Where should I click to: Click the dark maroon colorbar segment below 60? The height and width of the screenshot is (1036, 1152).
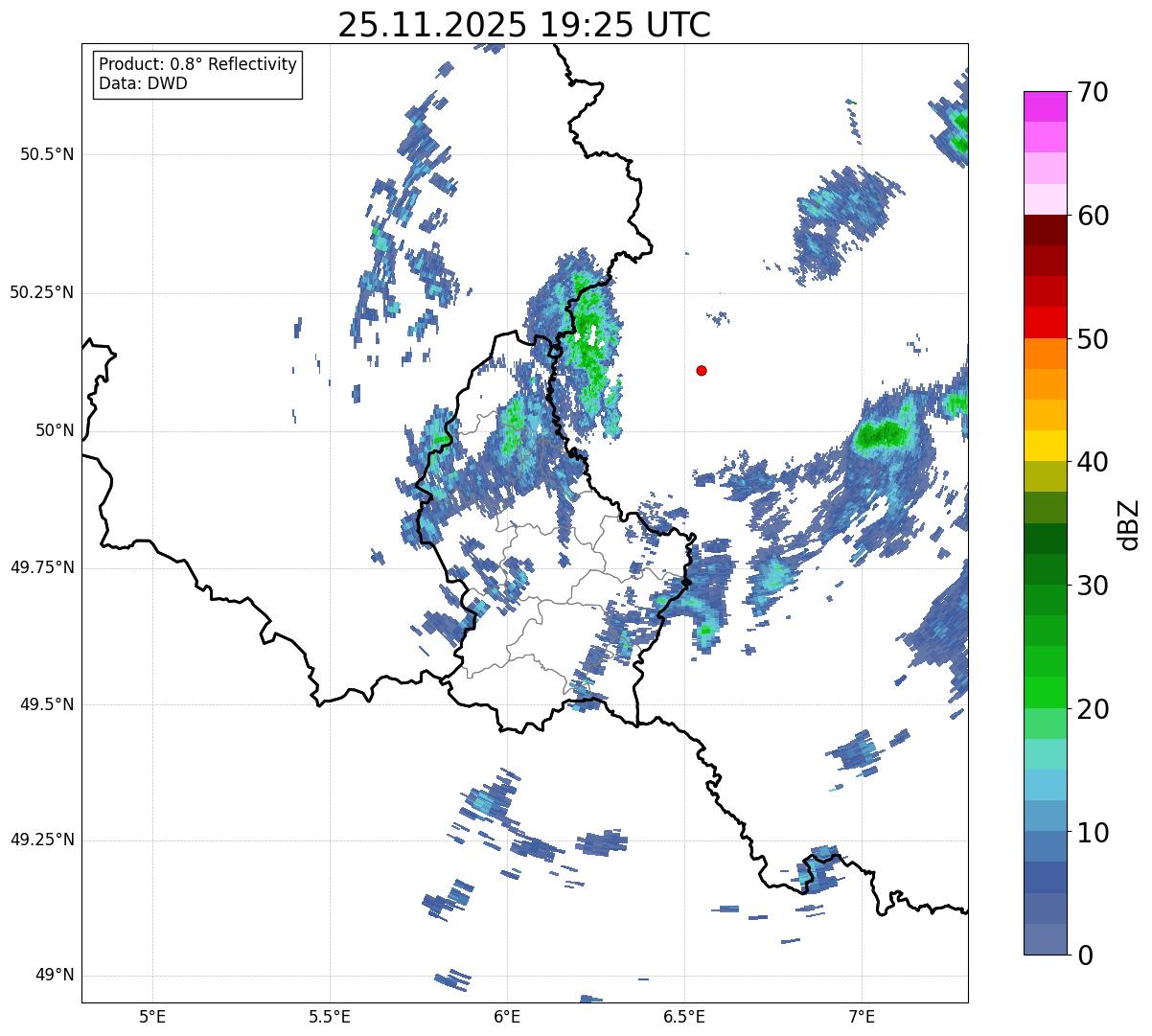[1046, 230]
